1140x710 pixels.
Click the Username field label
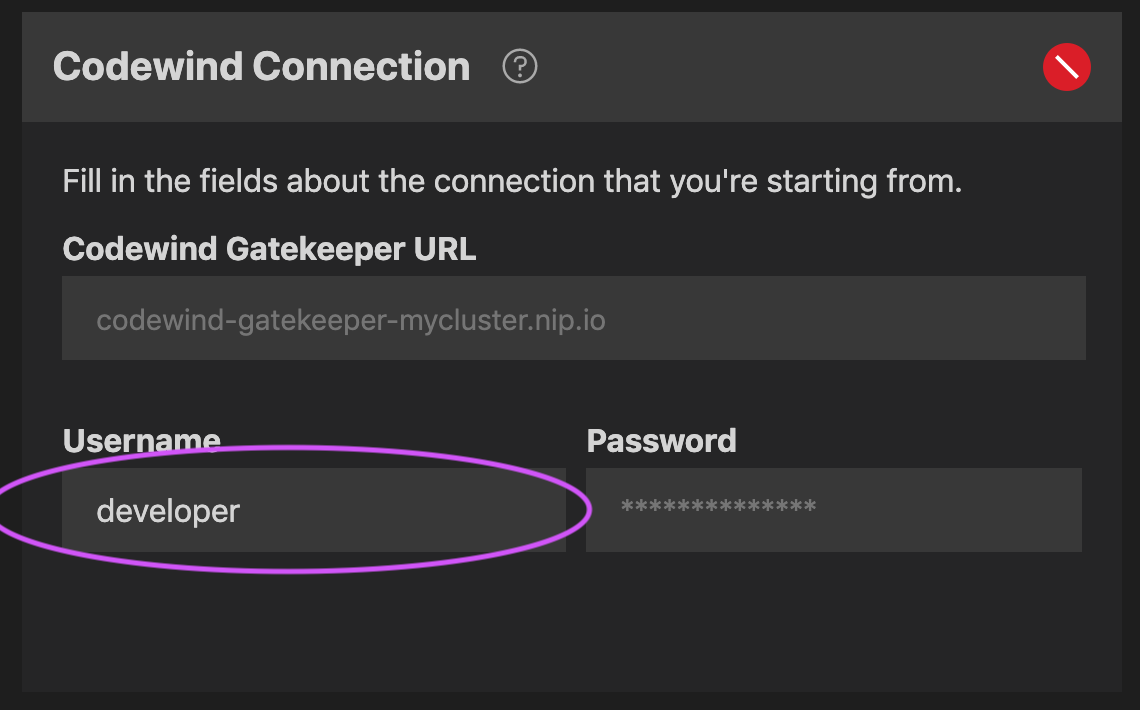[140, 439]
